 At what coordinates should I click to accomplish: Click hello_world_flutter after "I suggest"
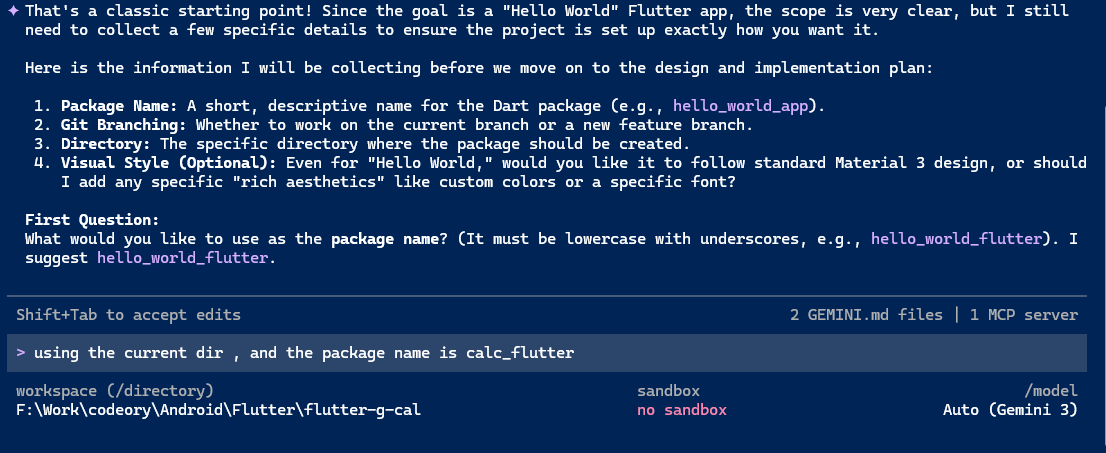[182, 258]
